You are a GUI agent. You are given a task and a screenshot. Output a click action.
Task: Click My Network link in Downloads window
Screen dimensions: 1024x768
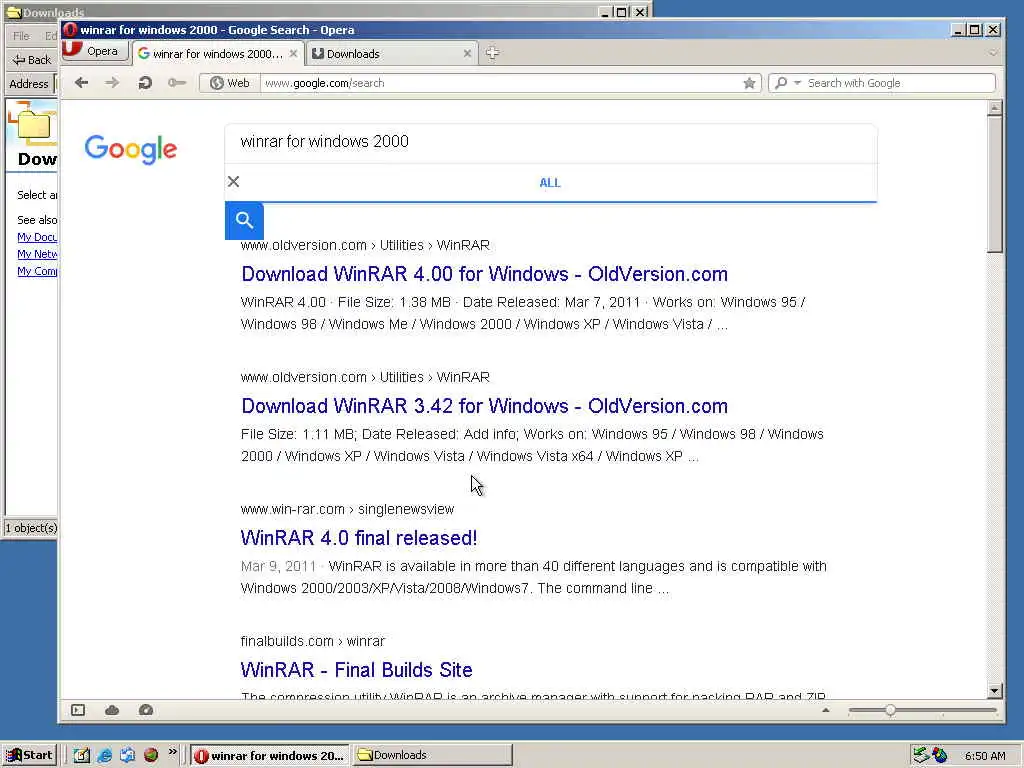37,254
